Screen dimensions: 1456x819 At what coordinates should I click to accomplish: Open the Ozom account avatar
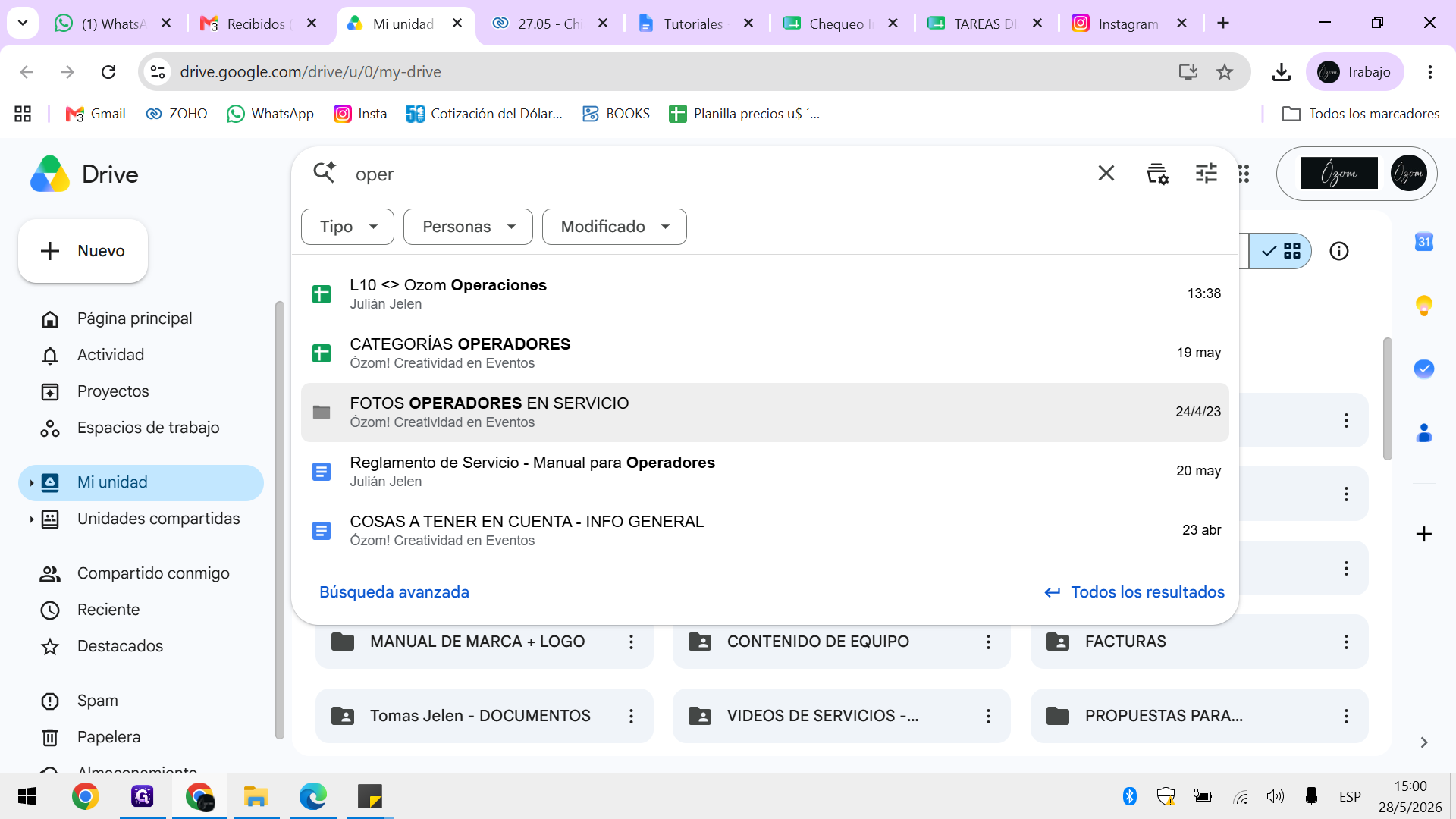(1409, 174)
